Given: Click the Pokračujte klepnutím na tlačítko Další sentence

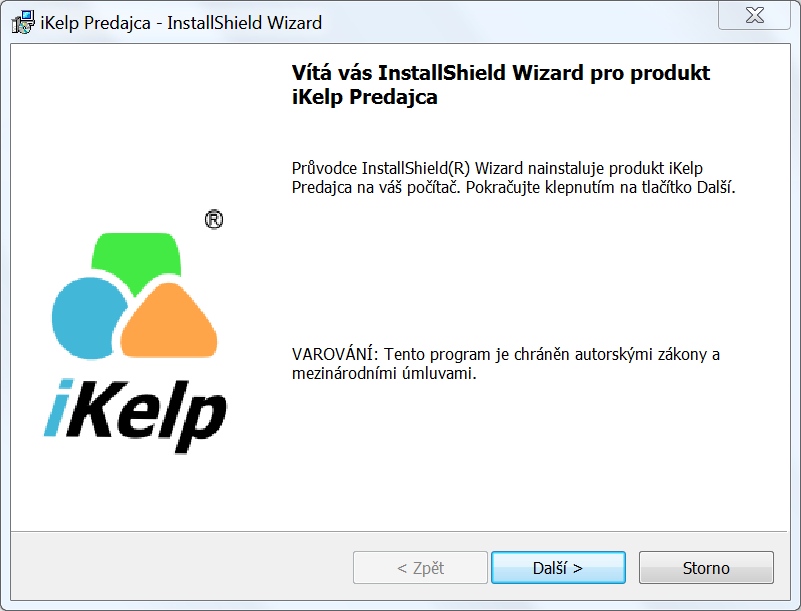Looking at the screenshot, I should point(600,187).
